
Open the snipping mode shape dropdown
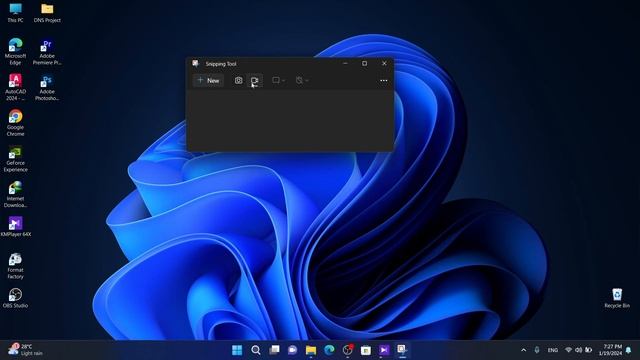(x=279, y=80)
